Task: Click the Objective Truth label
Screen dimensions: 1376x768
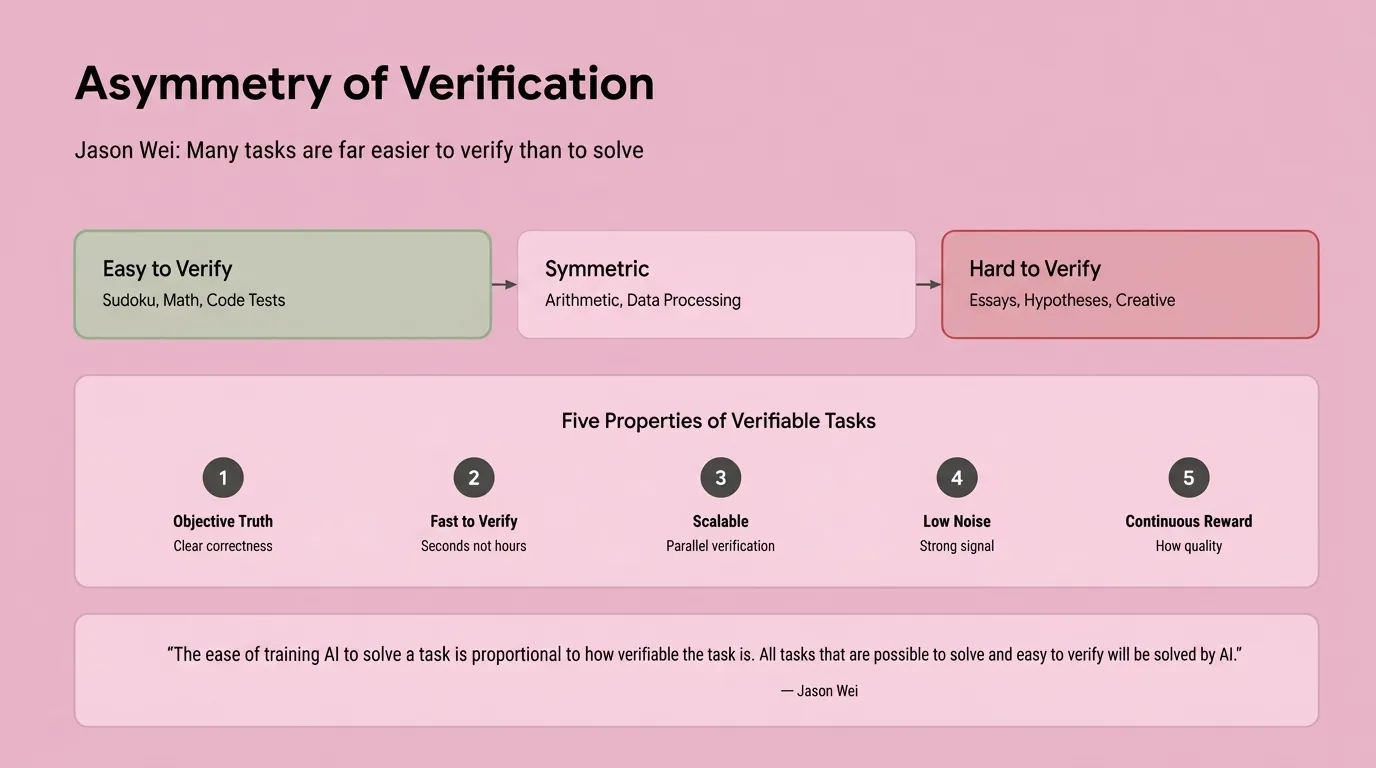Action: coord(223,521)
